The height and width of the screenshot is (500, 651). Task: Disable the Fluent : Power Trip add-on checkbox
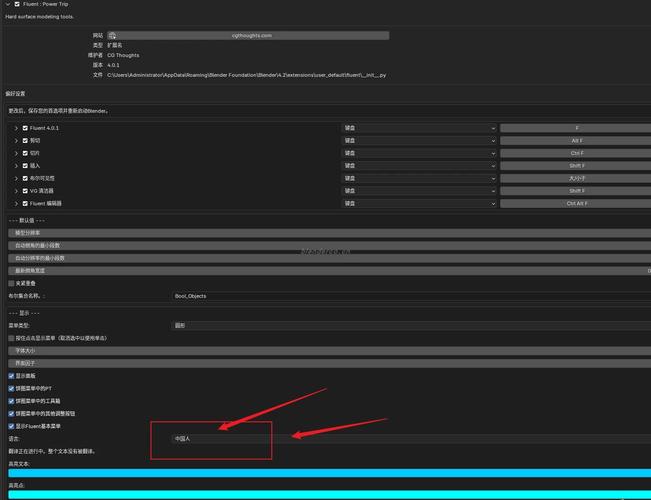(x=17, y=4)
